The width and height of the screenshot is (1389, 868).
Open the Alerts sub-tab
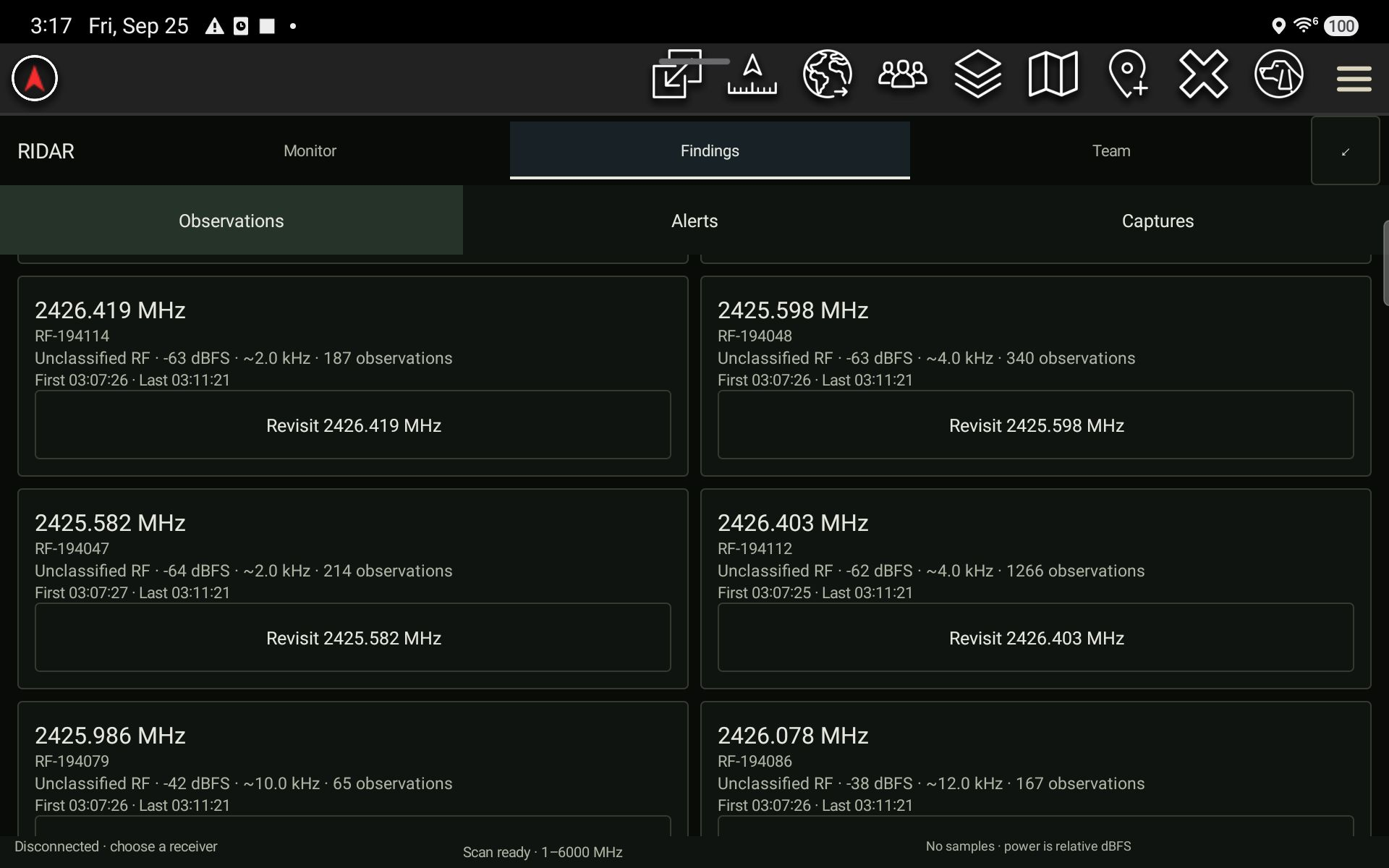(694, 221)
